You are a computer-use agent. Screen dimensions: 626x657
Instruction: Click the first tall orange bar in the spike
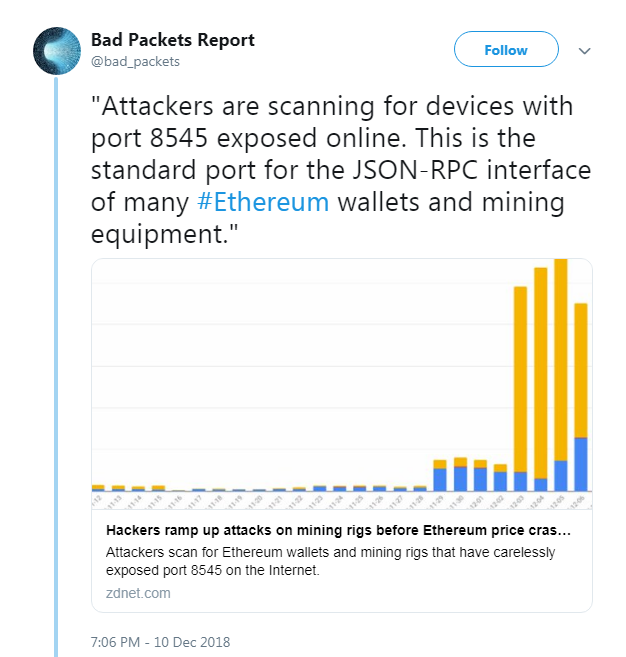click(520, 378)
